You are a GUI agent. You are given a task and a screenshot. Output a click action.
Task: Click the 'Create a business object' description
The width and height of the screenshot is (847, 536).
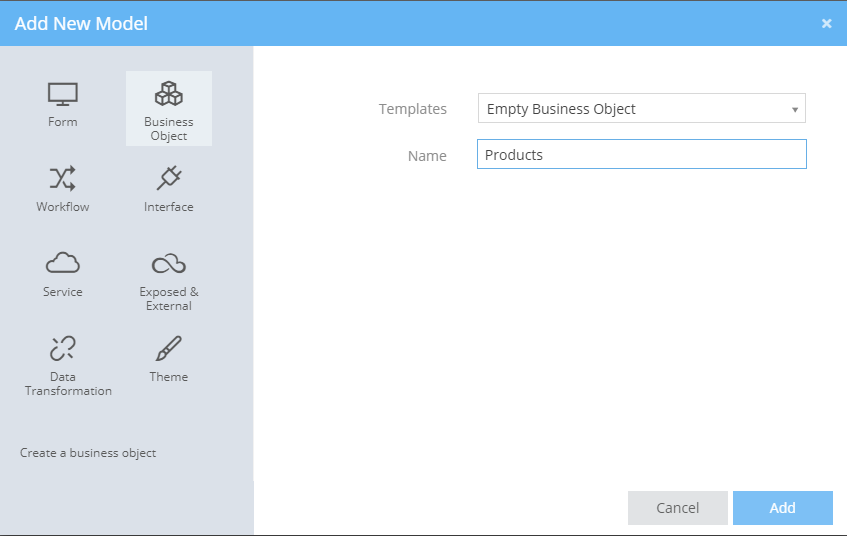(88, 453)
